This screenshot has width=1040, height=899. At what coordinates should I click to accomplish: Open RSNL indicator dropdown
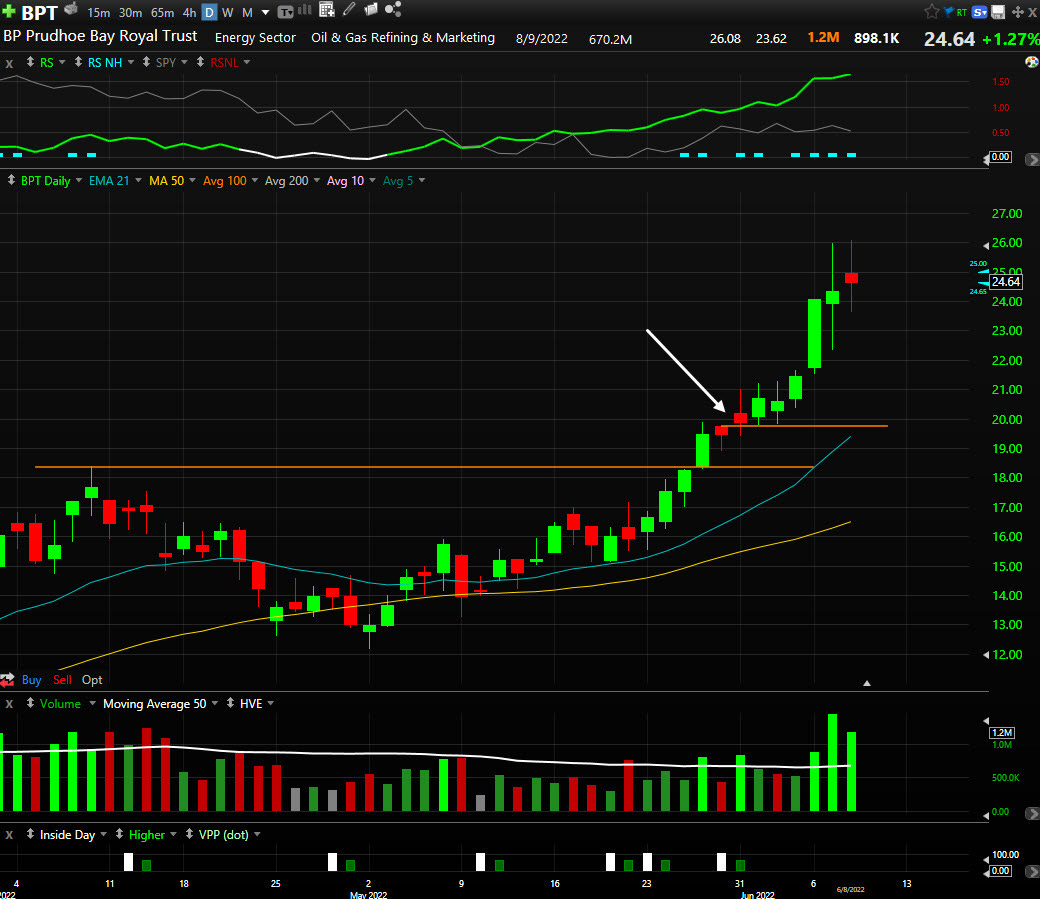(x=247, y=62)
